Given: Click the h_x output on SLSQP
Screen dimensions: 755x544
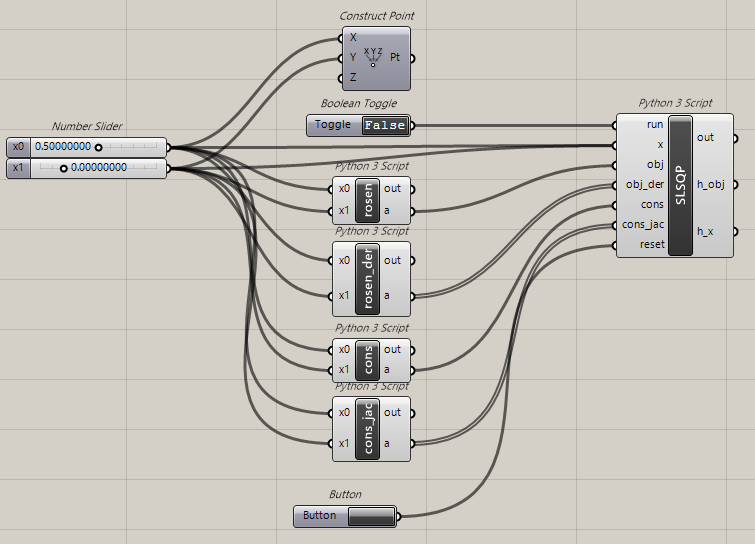Looking at the screenshot, I should pyautogui.click(x=705, y=231).
